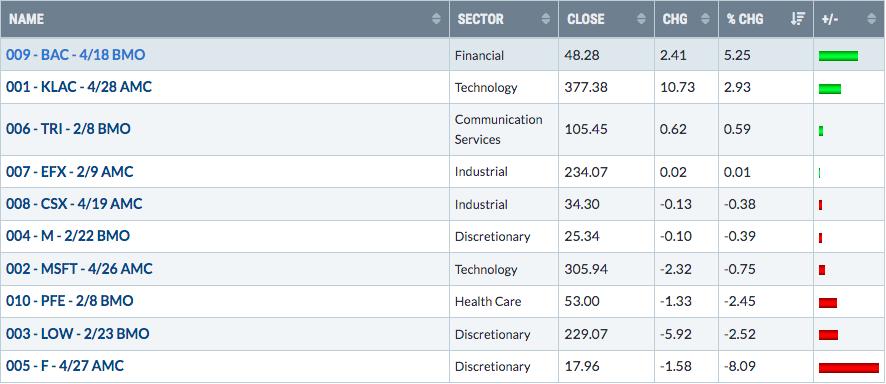This screenshot has width=886, height=384.
Task: Toggle % CHG descending sort icon
Action: tap(798, 19)
